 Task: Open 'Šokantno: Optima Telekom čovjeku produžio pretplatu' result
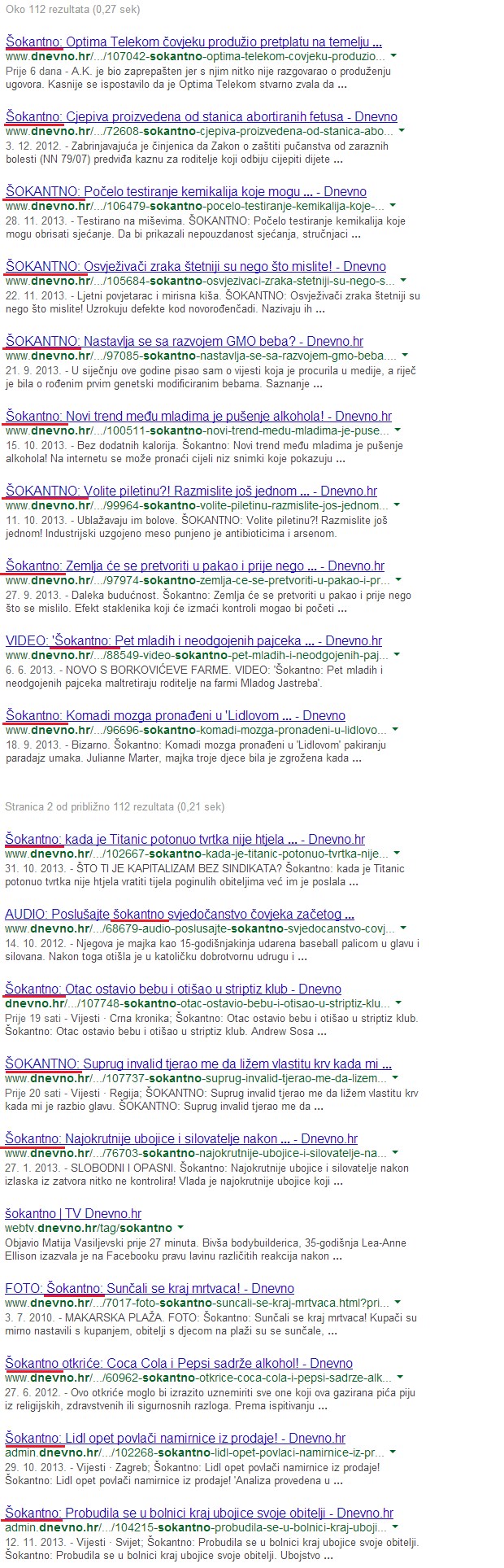(193, 41)
